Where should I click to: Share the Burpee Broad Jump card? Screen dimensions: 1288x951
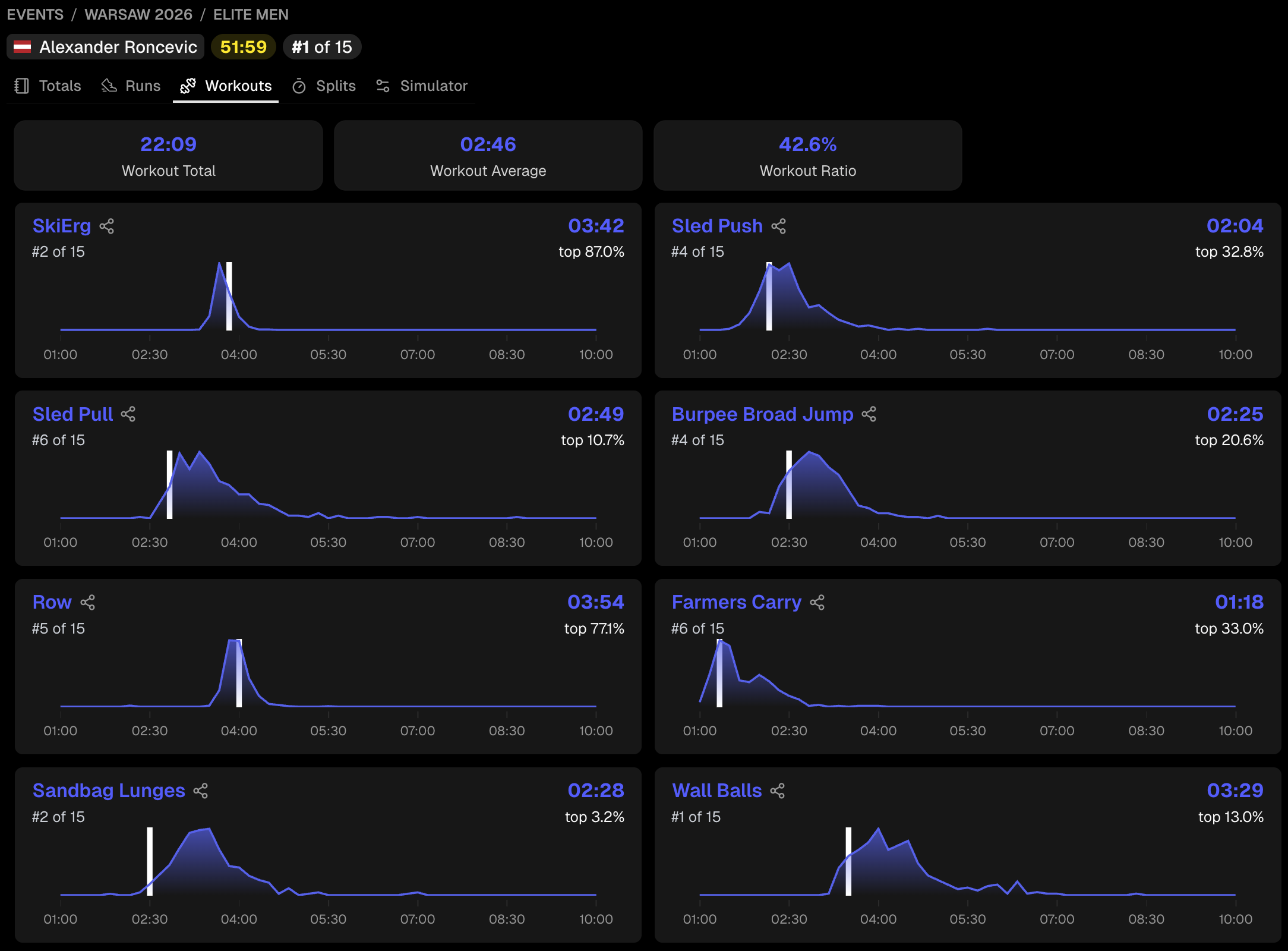pos(869,414)
